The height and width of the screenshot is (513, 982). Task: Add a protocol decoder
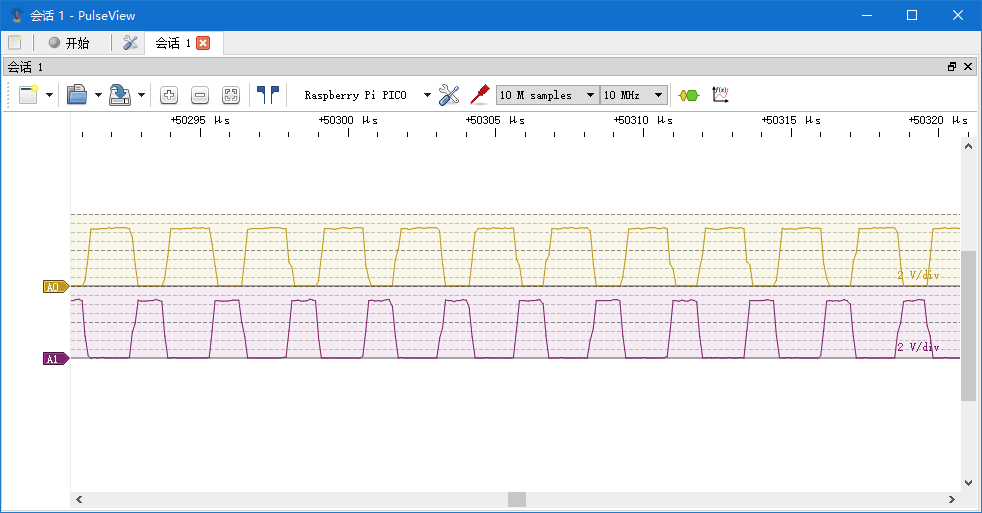[688, 95]
